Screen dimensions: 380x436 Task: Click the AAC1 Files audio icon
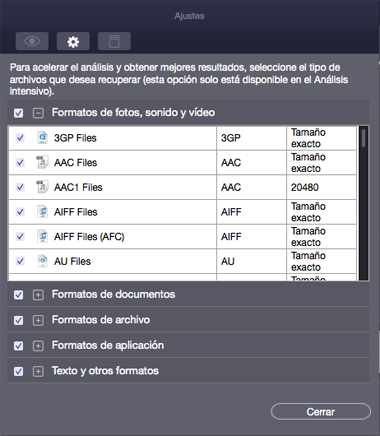pos(42,187)
